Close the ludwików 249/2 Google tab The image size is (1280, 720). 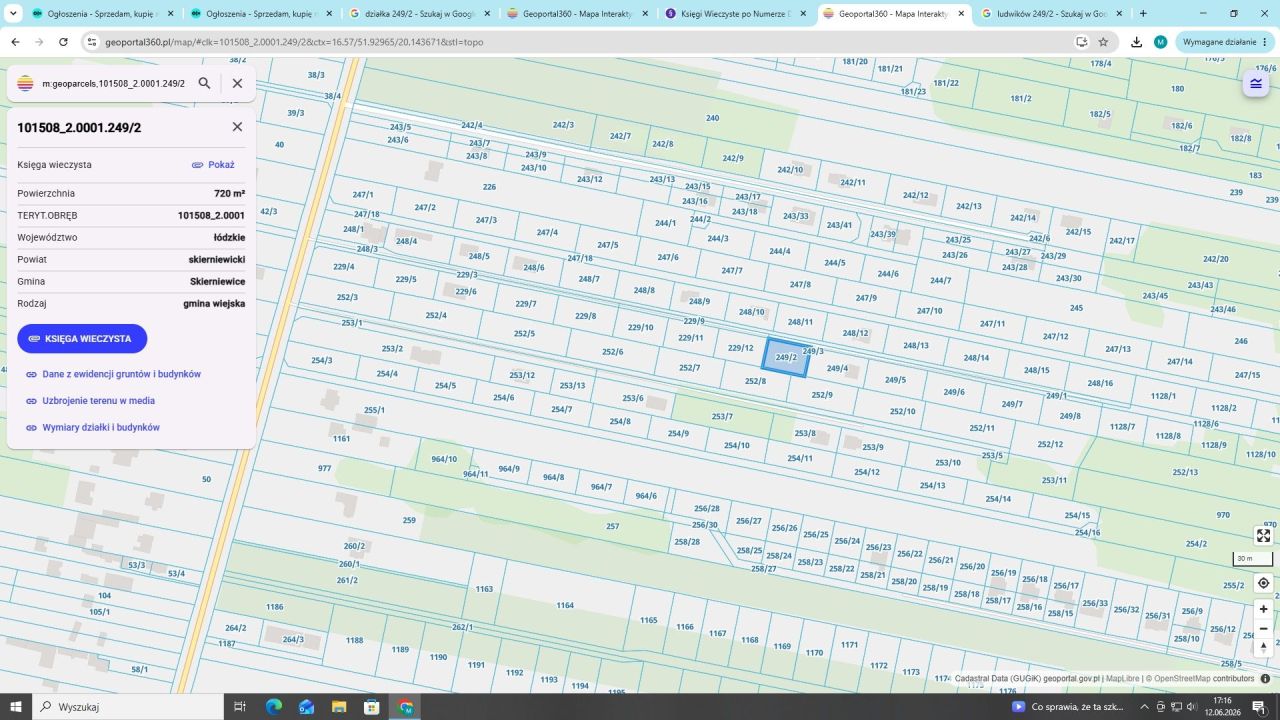(x=1119, y=14)
